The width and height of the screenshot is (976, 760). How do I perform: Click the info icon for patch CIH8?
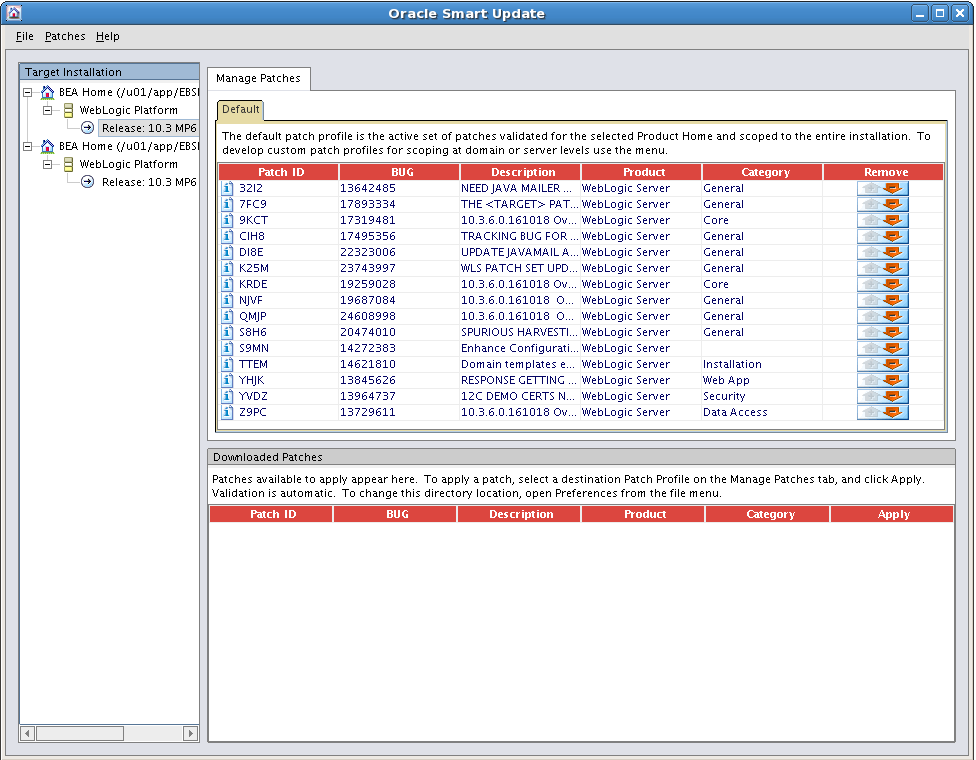pos(228,237)
